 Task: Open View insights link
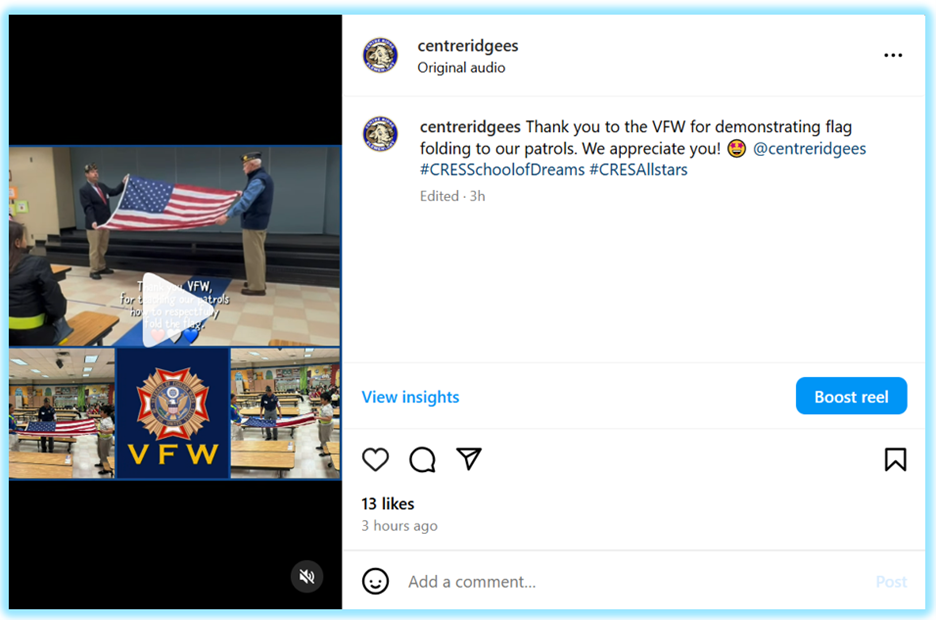tap(410, 397)
